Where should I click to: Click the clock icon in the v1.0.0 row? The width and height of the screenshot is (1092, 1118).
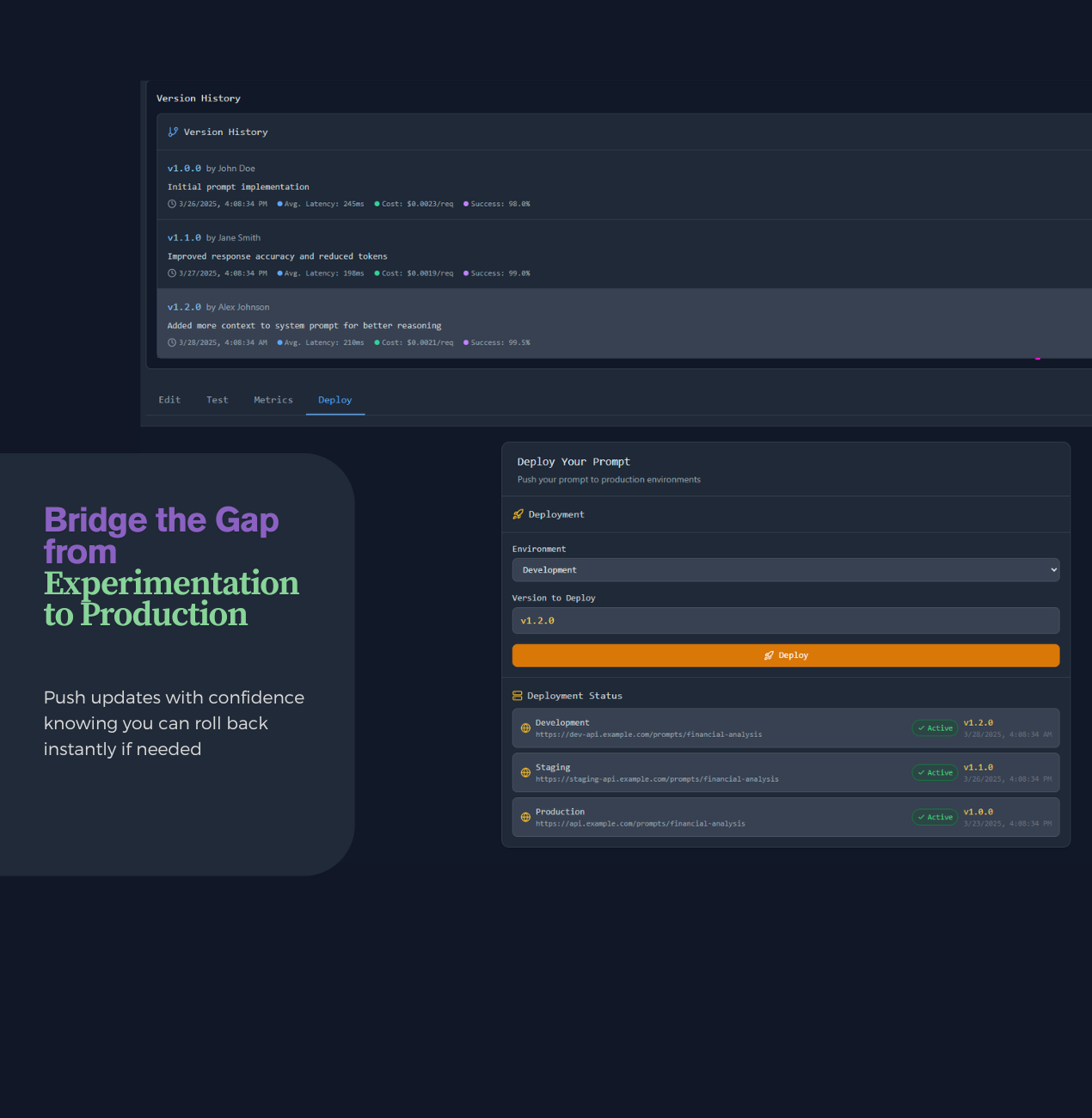(172, 204)
